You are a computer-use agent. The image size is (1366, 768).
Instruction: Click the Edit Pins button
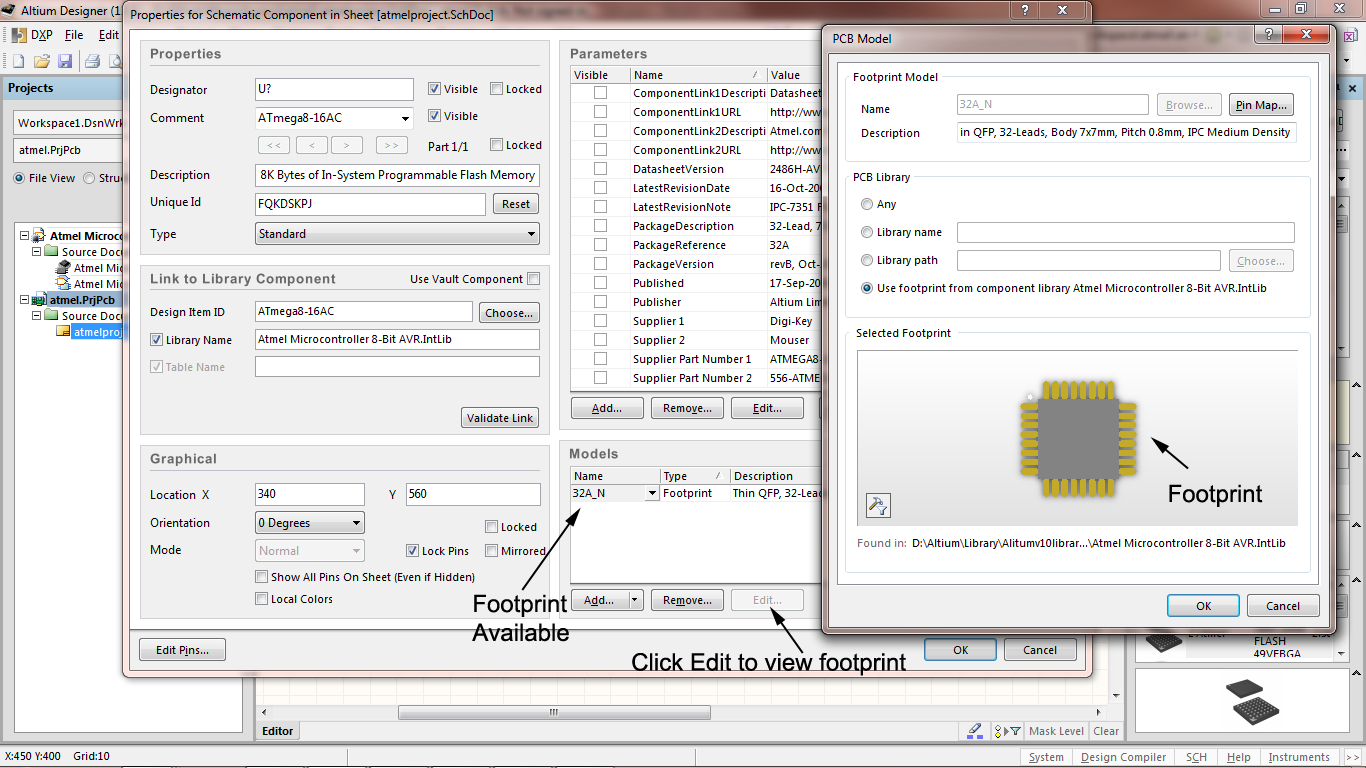point(182,650)
